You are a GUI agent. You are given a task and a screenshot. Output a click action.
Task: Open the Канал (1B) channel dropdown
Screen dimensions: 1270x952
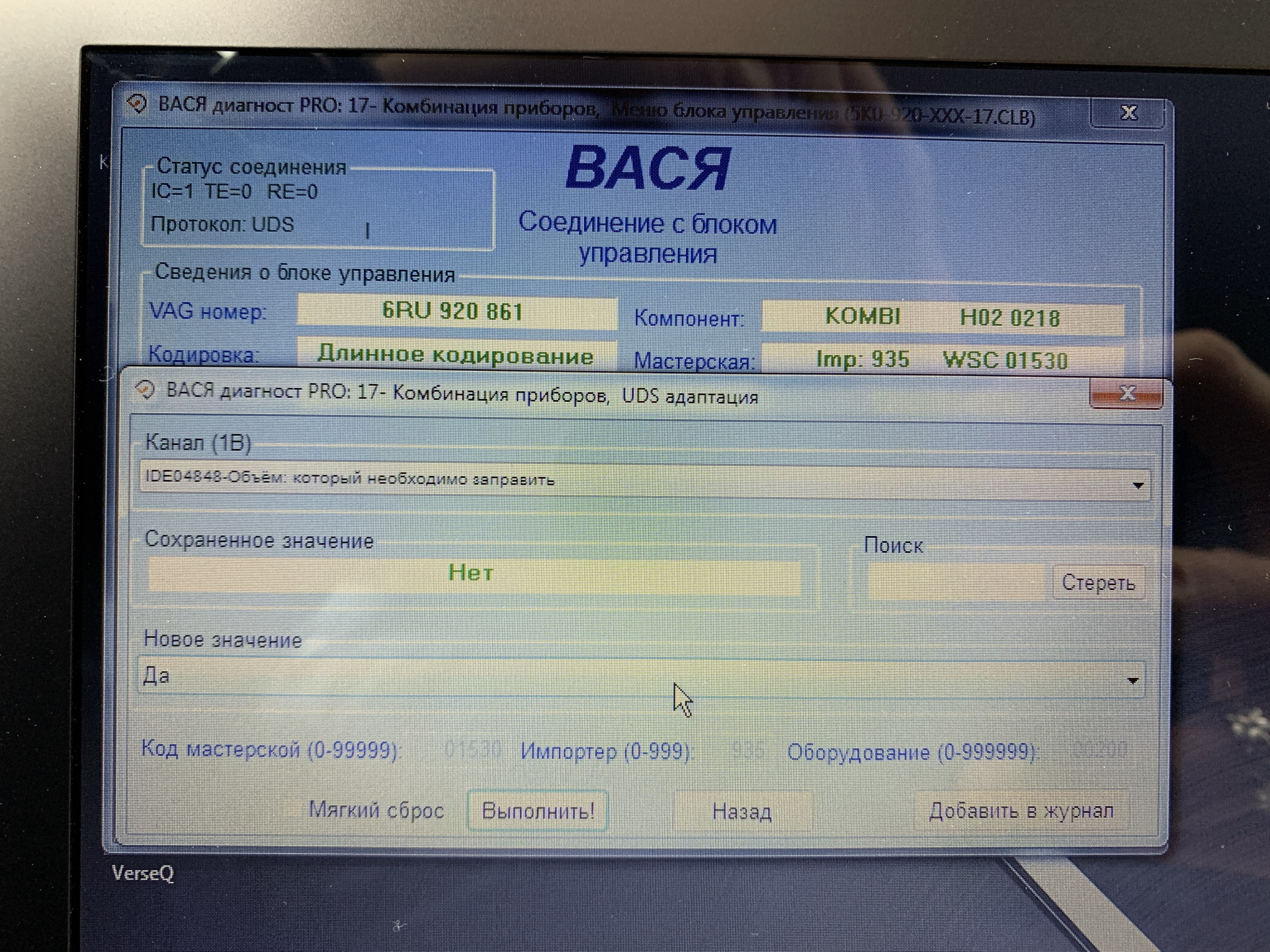pyautogui.click(x=645, y=480)
